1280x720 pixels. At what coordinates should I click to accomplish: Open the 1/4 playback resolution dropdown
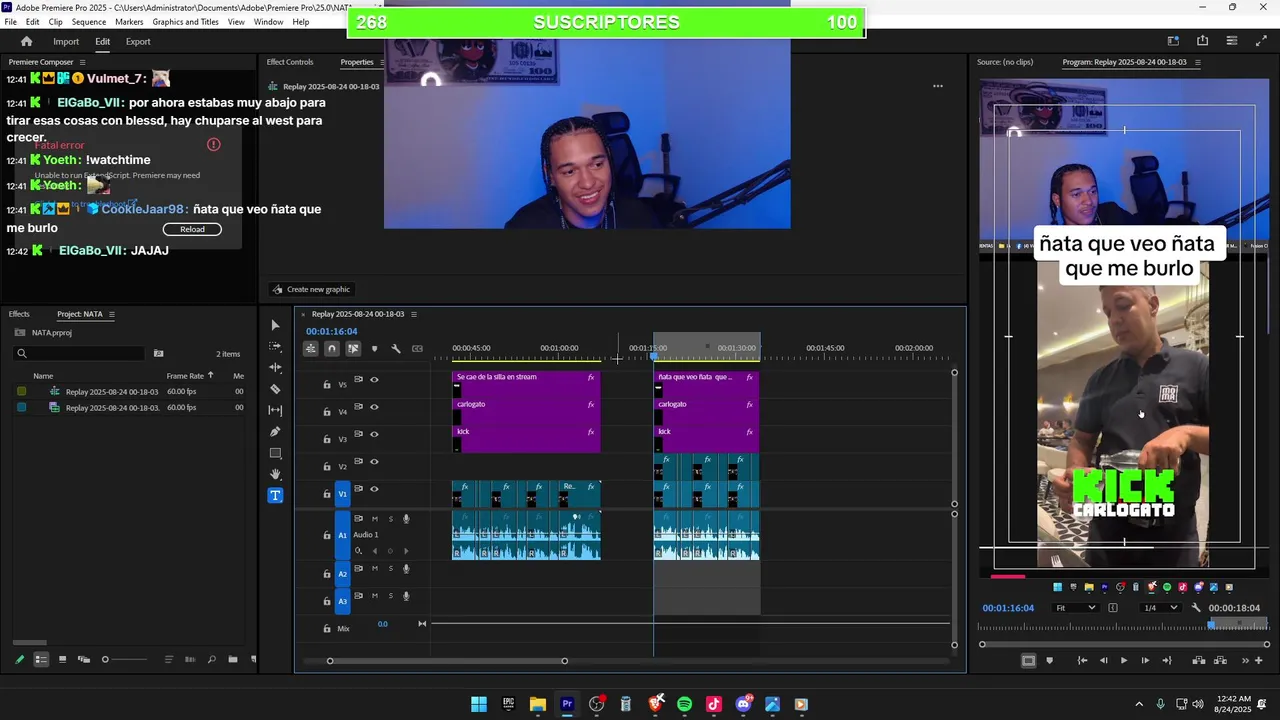1161,608
